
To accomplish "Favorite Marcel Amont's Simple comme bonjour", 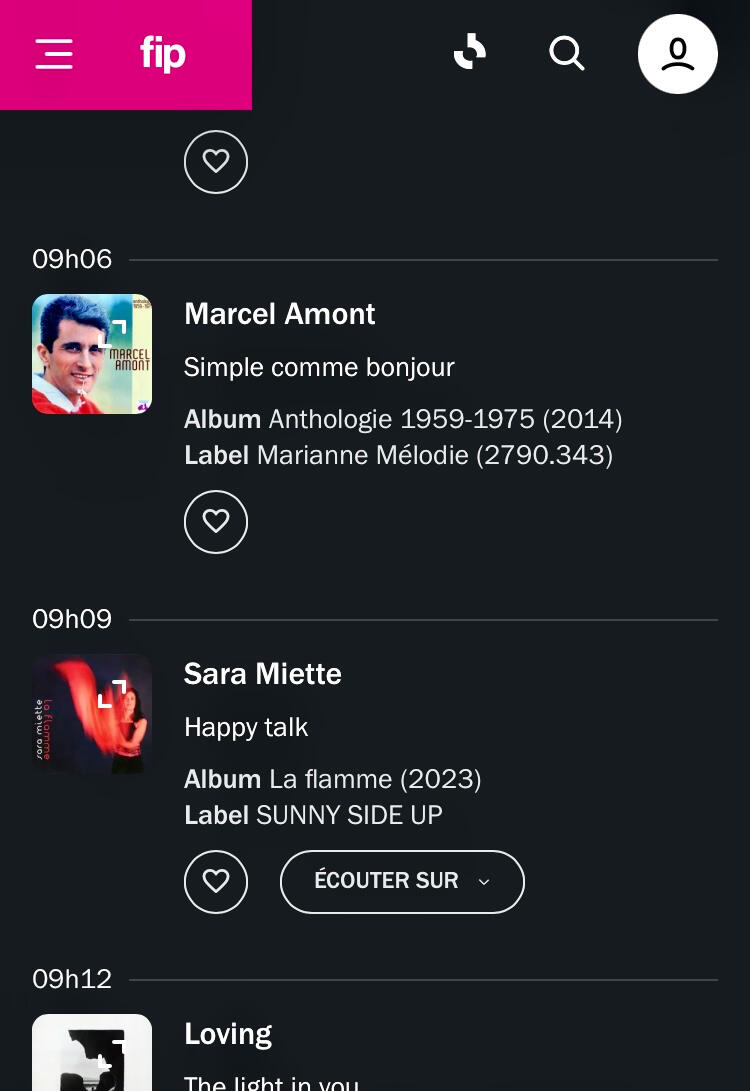I will [216, 522].
